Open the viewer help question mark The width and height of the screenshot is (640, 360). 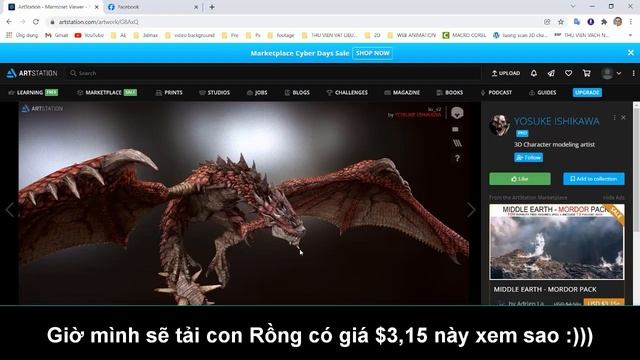[457, 158]
